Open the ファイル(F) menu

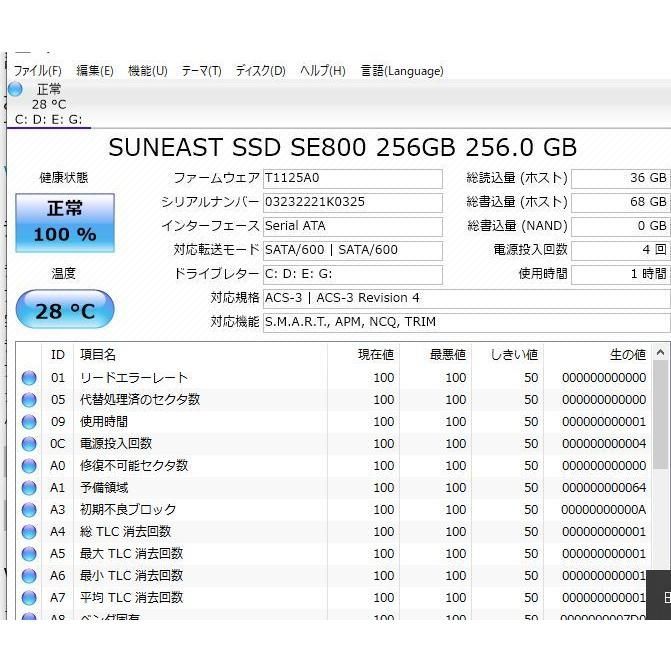coord(38,71)
